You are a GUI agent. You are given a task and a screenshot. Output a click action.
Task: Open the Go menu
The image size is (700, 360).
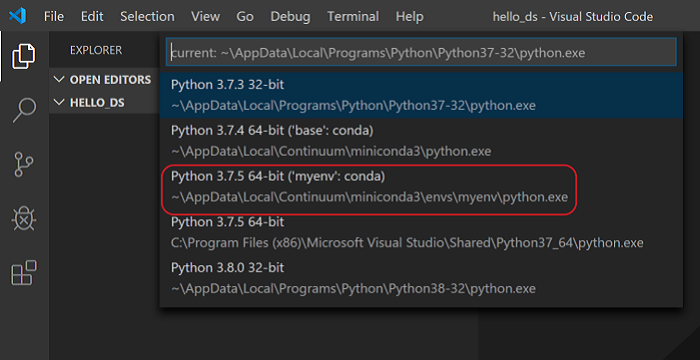pyautogui.click(x=245, y=17)
